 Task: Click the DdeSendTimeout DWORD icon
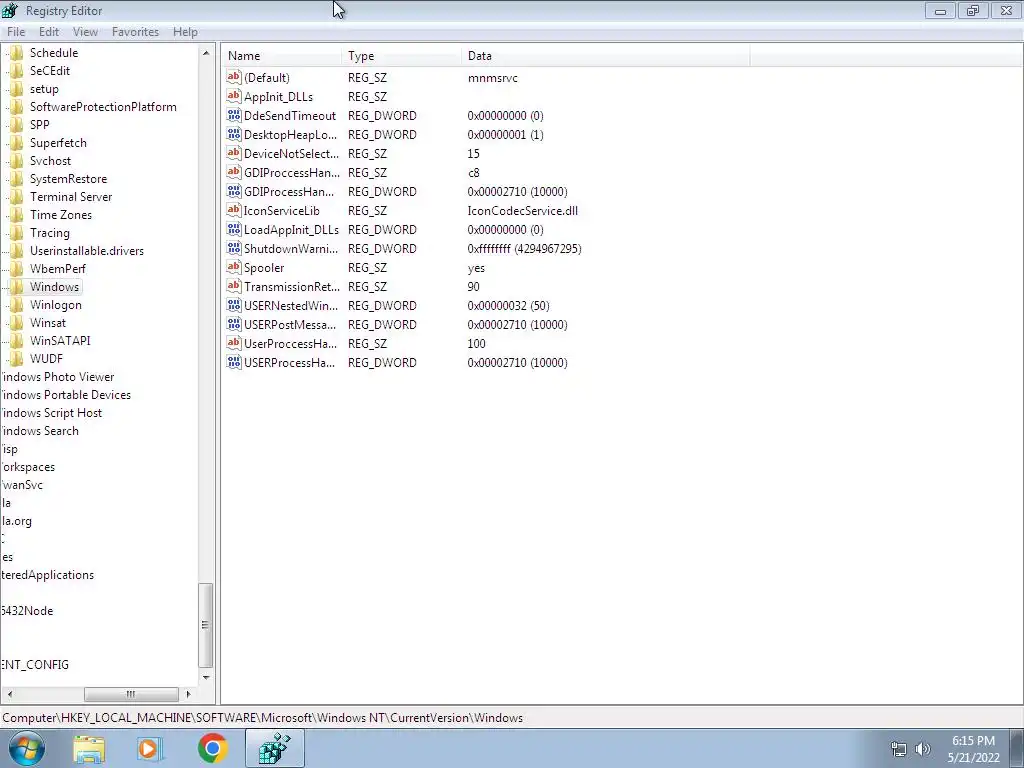pos(234,115)
